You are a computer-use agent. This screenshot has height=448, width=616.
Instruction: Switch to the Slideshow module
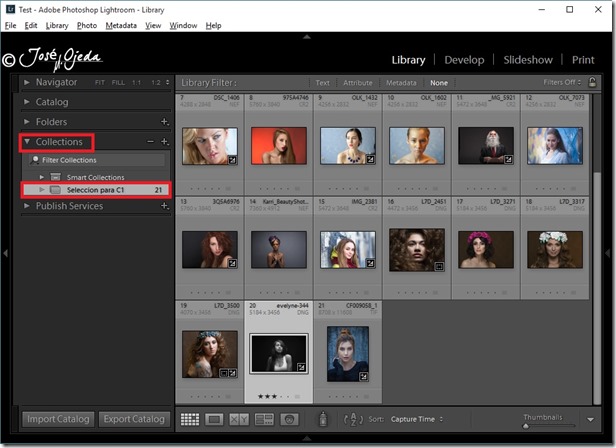tap(528, 60)
